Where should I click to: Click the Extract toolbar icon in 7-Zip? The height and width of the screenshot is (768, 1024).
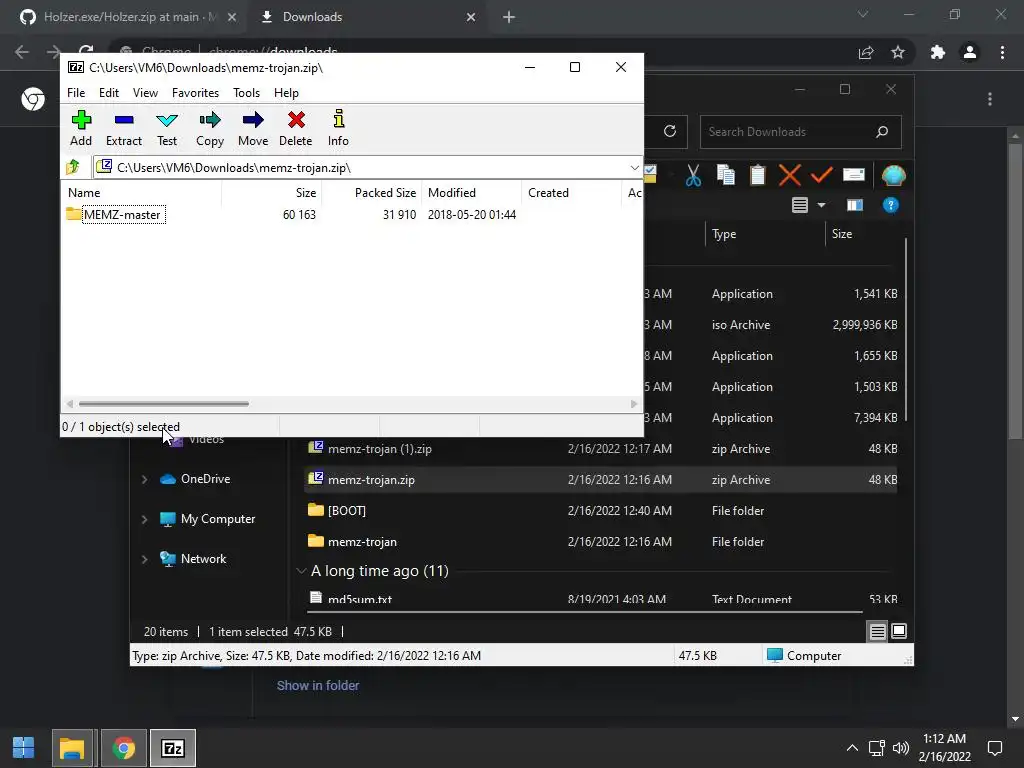click(123, 129)
